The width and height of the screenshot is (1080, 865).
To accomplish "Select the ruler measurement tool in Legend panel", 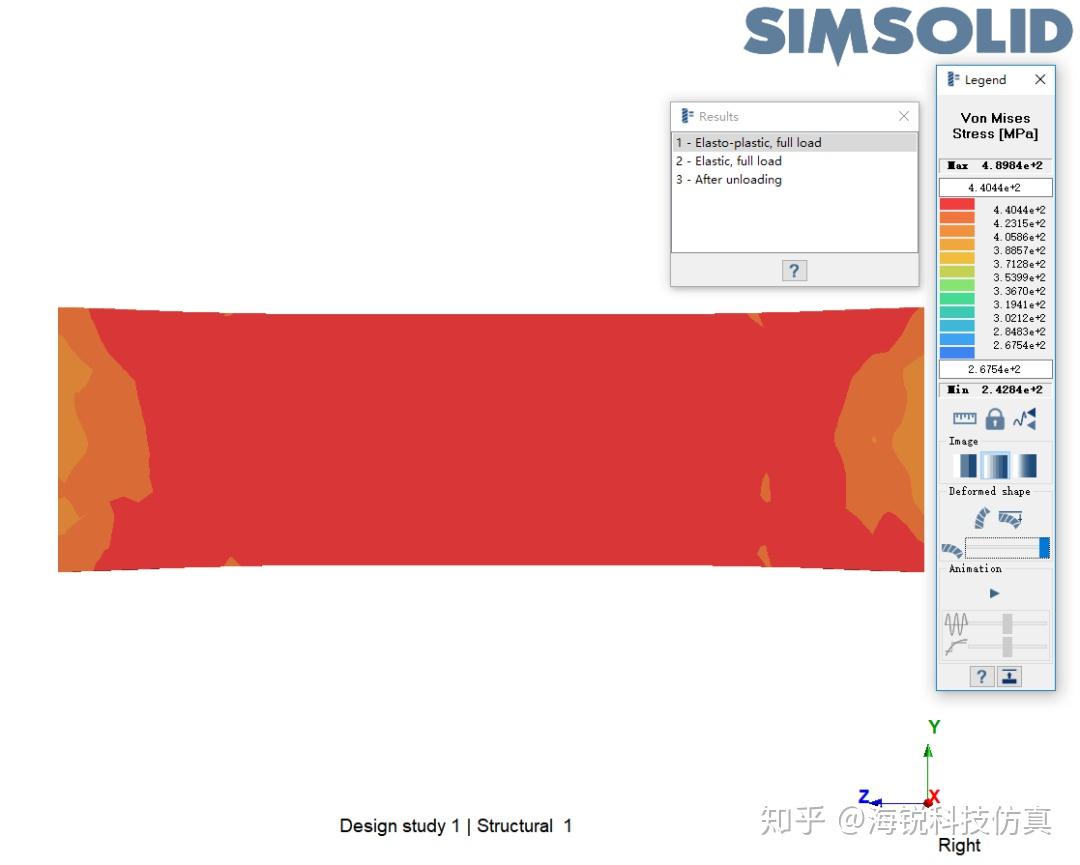I will pyautogui.click(x=964, y=419).
